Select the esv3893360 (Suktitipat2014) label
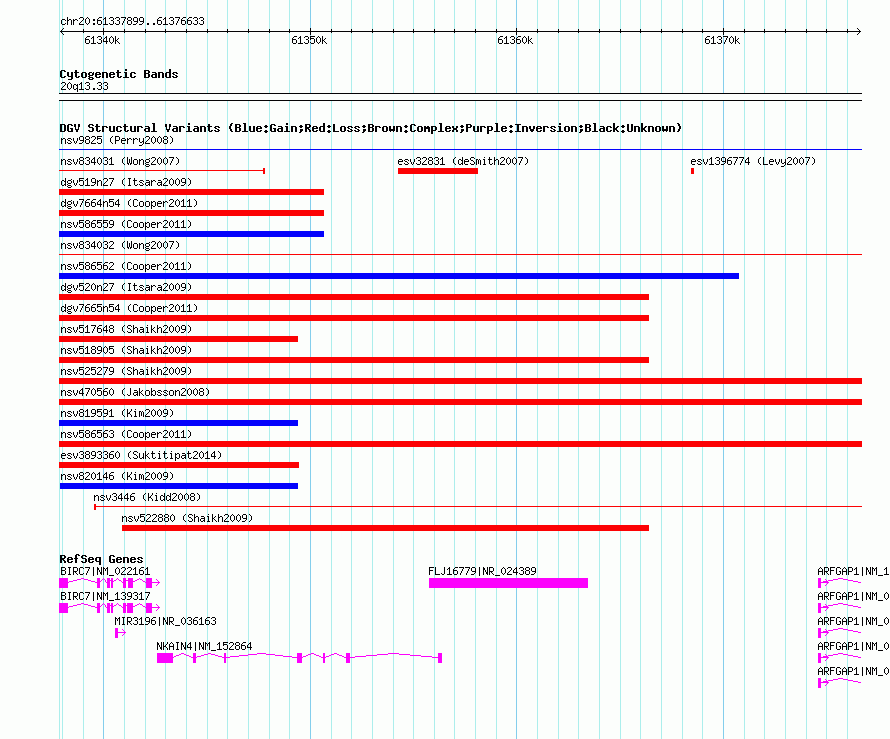This screenshot has width=890, height=739. click(141, 455)
